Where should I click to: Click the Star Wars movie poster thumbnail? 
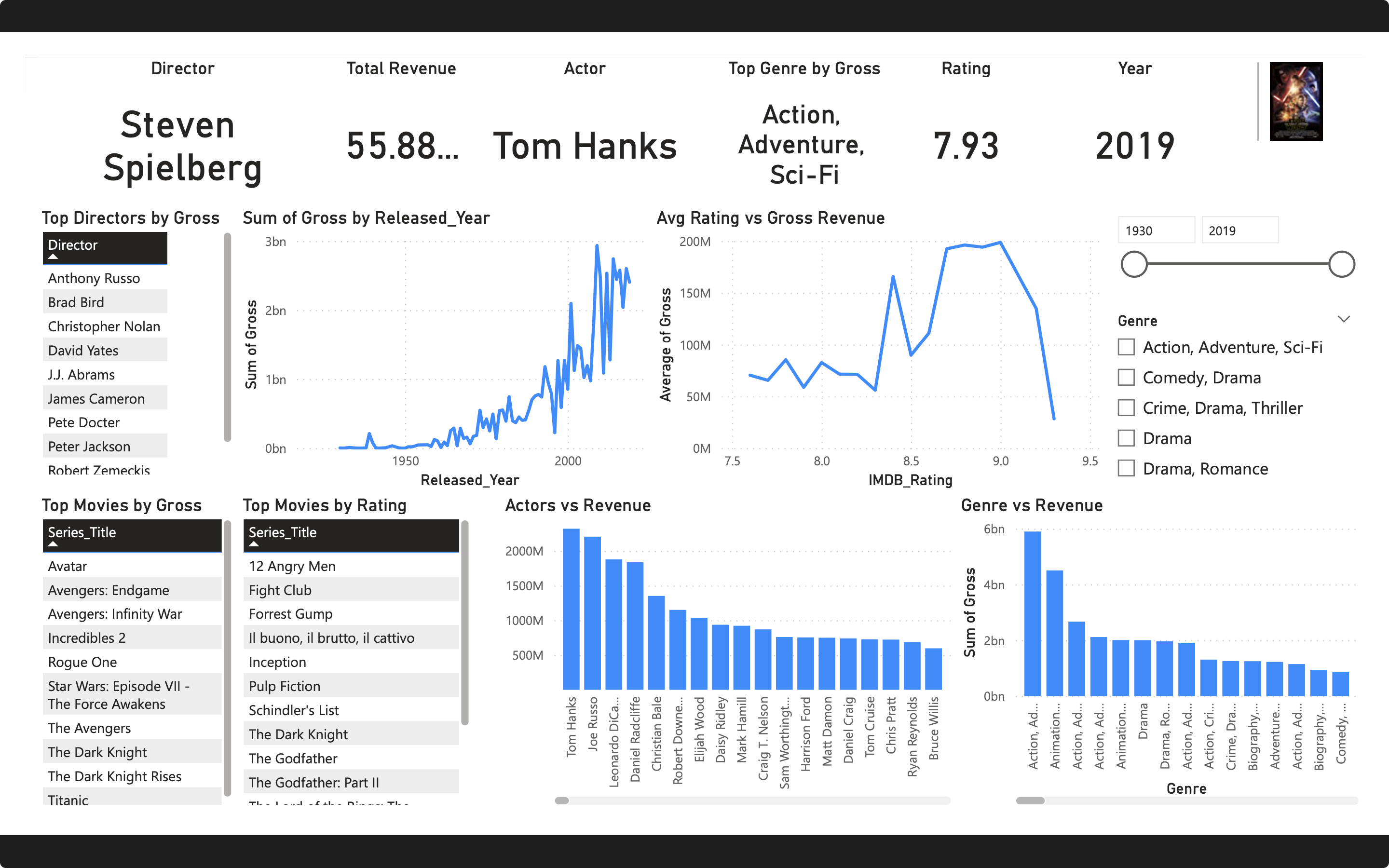click(x=1296, y=101)
